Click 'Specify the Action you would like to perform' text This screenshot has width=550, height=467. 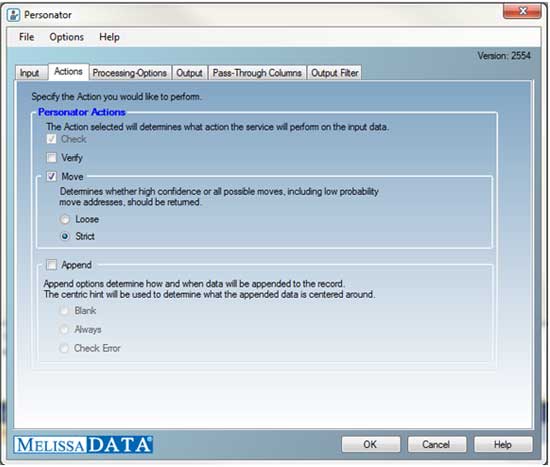pos(116,96)
